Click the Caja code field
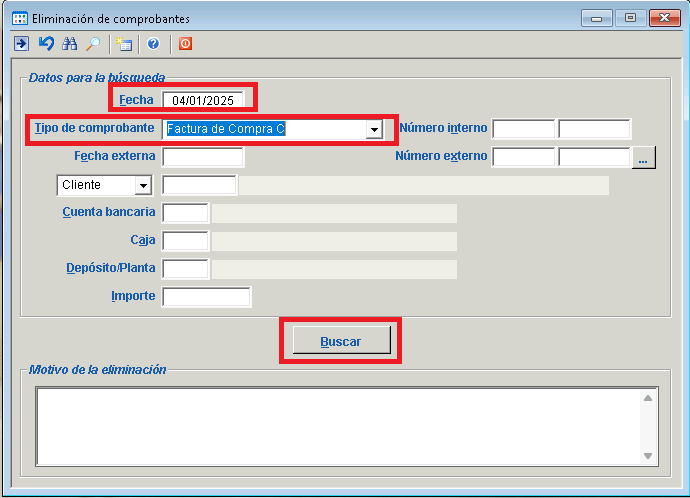690x498 pixels. 185,241
